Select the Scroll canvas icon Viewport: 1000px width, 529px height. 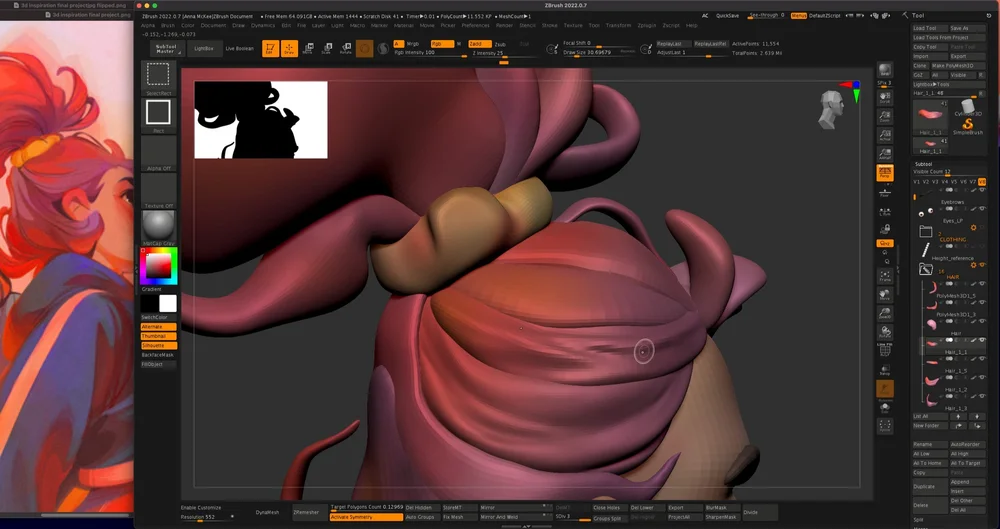[885, 98]
